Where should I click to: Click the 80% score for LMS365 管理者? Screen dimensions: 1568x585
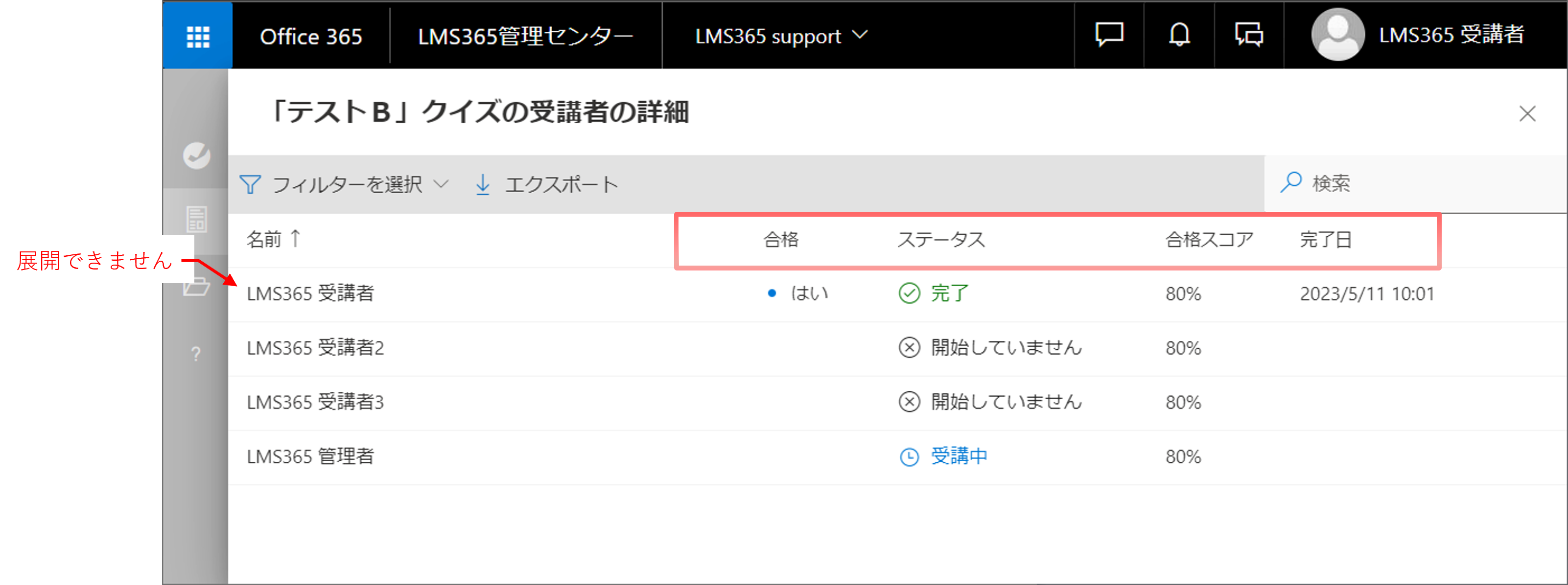click(1183, 457)
